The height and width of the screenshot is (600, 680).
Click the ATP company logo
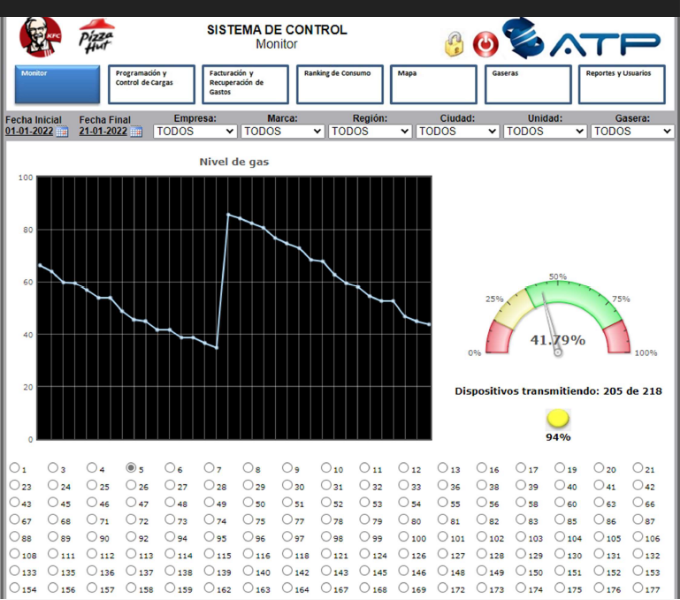coord(581,40)
